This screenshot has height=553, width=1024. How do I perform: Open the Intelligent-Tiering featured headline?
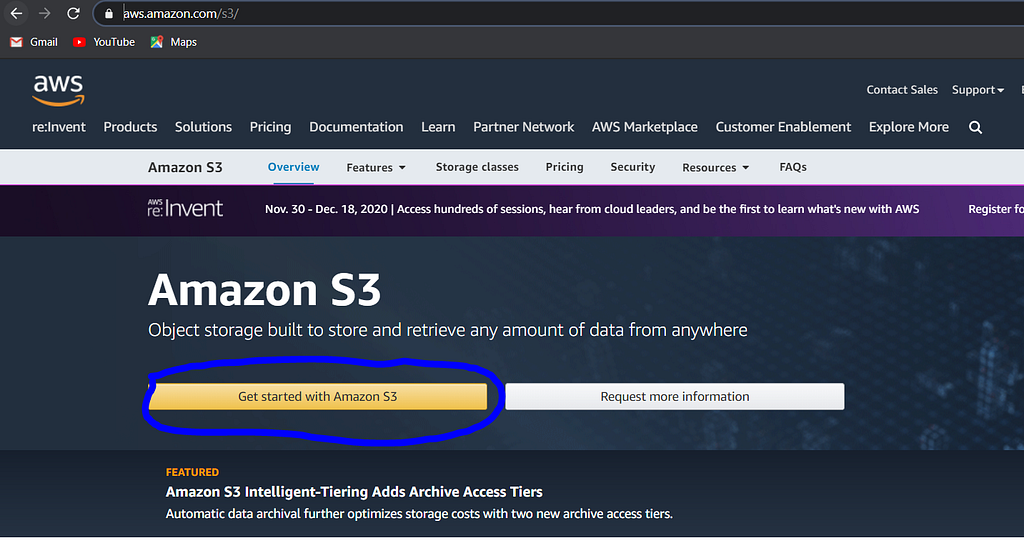(x=354, y=492)
